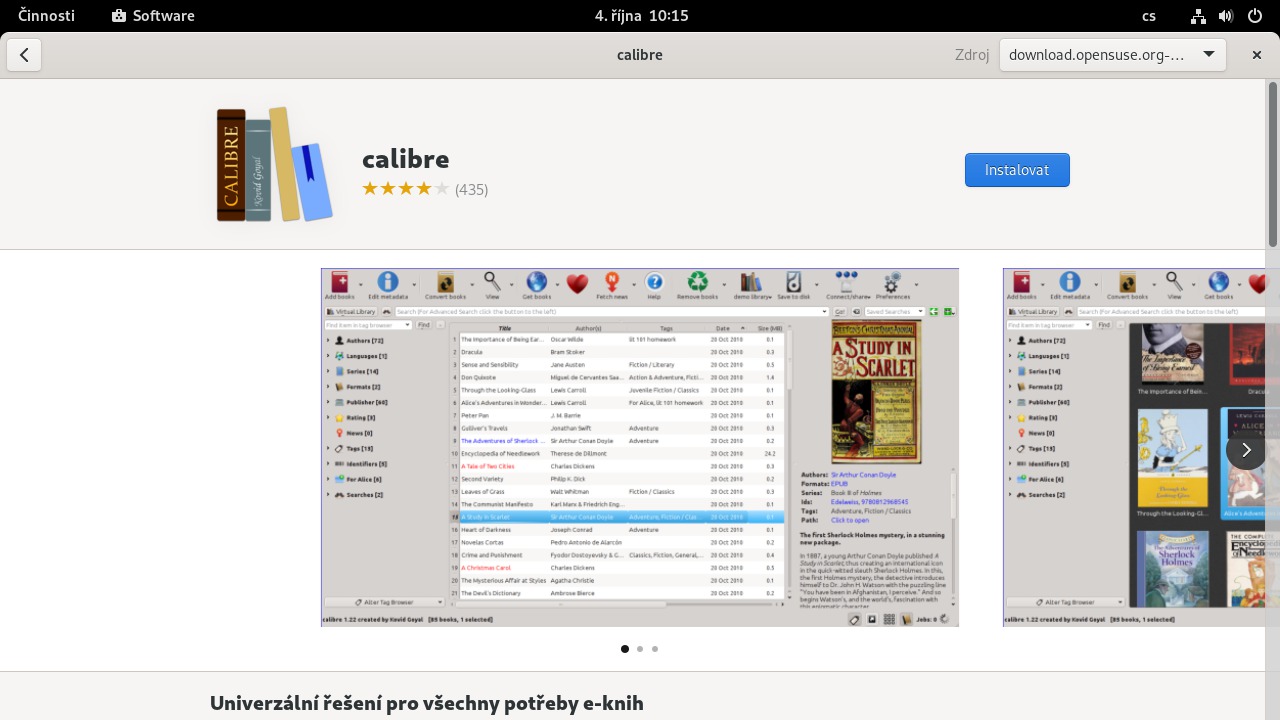Click the bold calibre app name heading
This screenshot has height=720, width=1280.
click(x=406, y=159)
